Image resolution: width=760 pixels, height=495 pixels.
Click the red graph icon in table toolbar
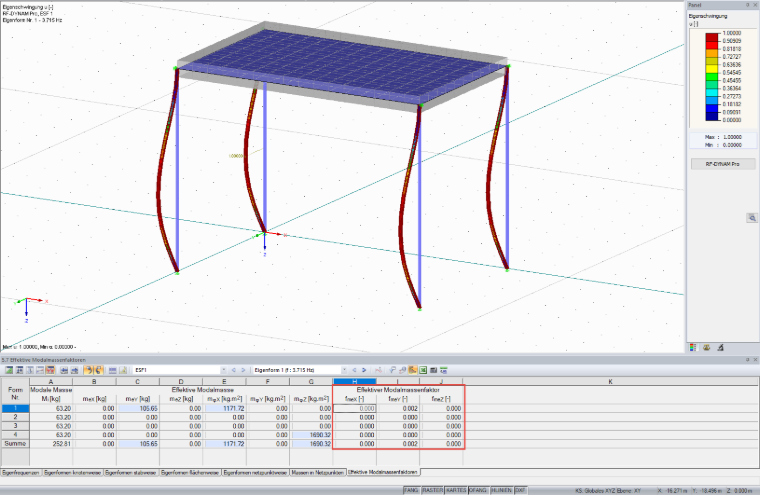(x=378, y=370)
